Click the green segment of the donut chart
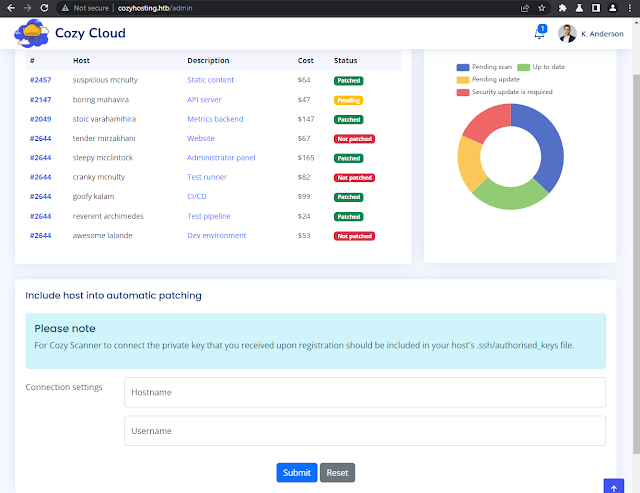 [511, 198]
